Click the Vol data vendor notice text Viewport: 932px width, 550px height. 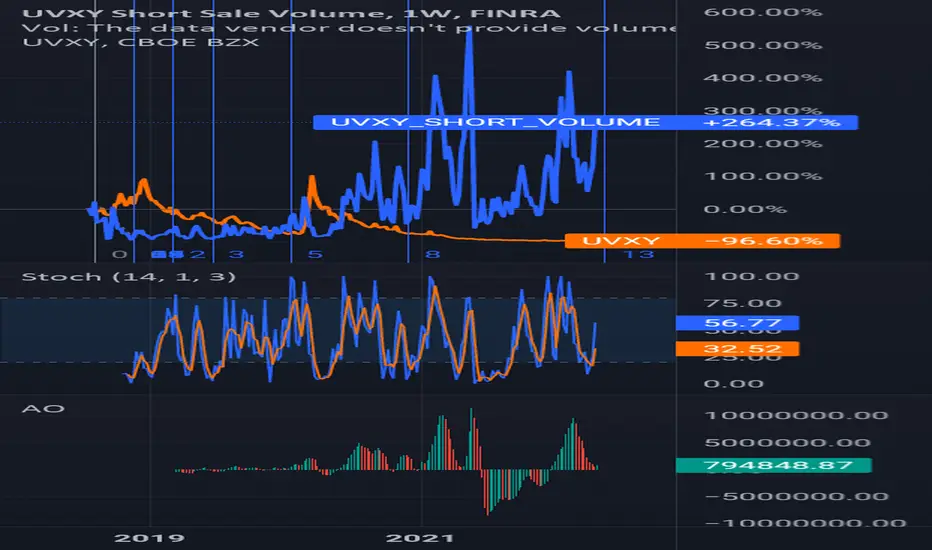tap(348, 28)
